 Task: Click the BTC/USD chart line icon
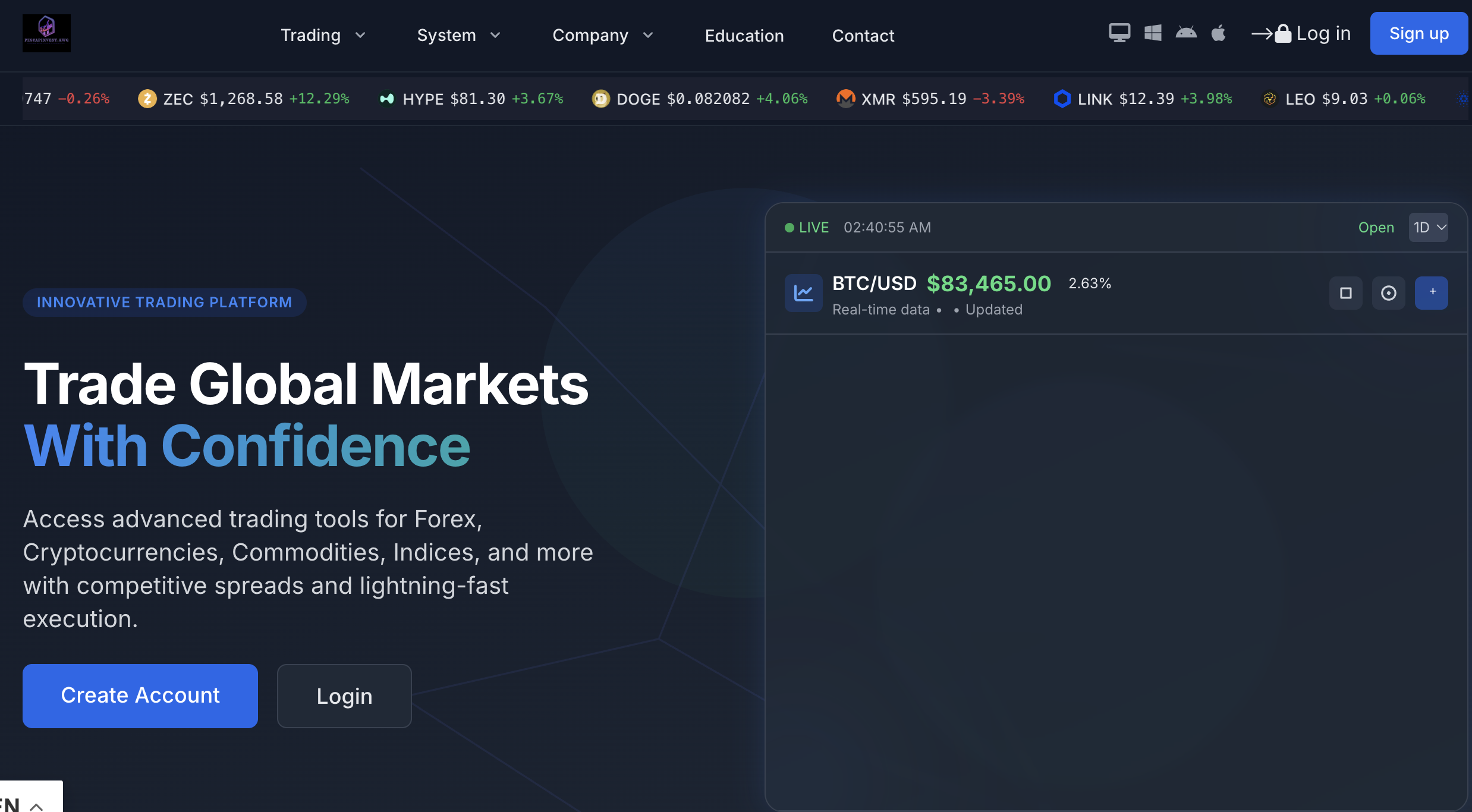coord(804,293)
